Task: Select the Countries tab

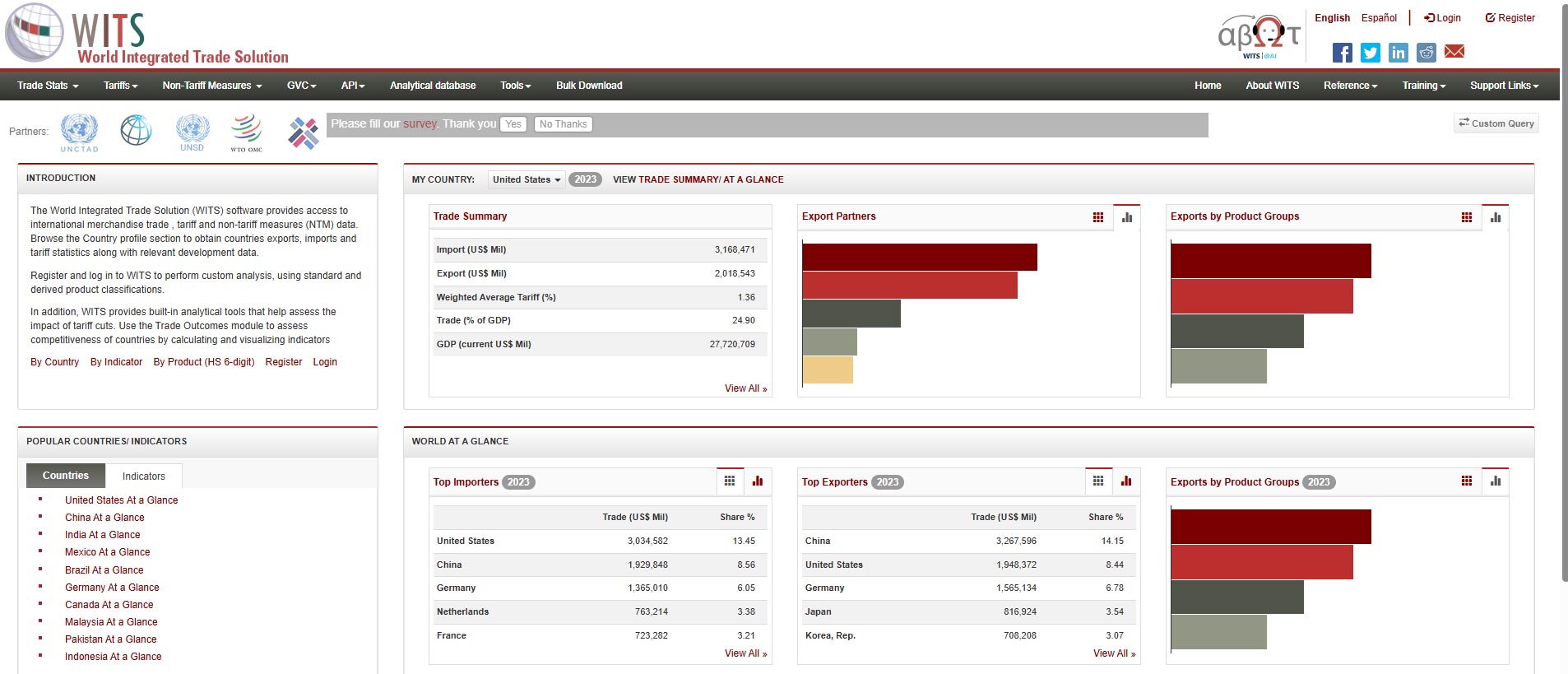Action: [x=66, y=476]
